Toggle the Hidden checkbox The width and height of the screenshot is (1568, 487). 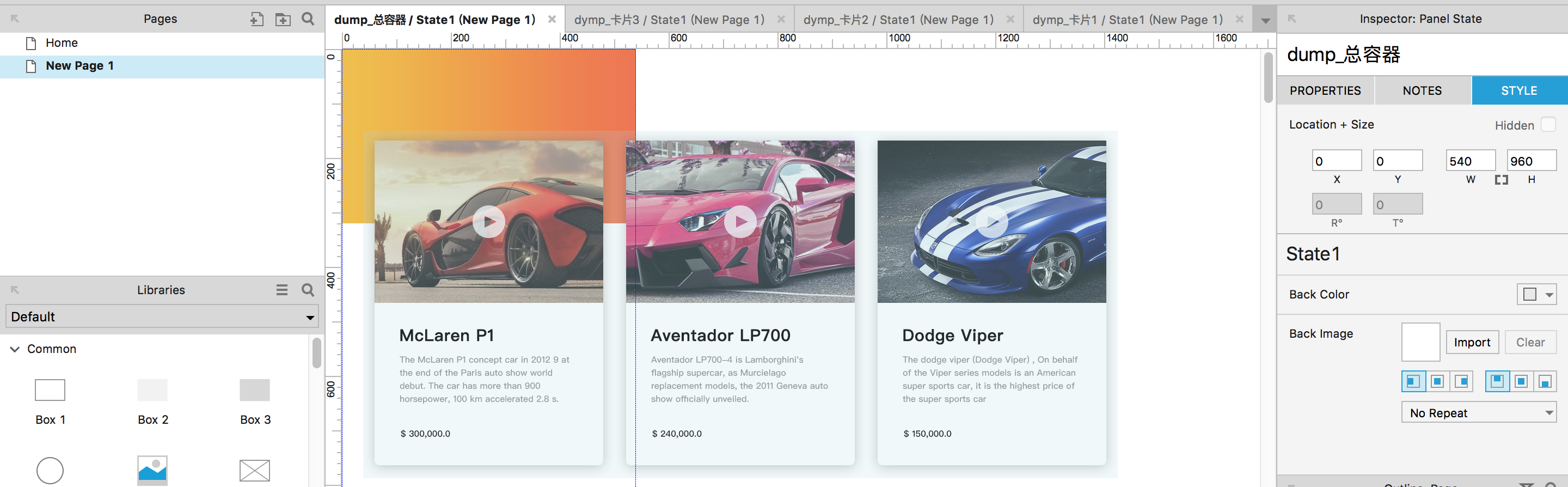[x=1548, y=124]
